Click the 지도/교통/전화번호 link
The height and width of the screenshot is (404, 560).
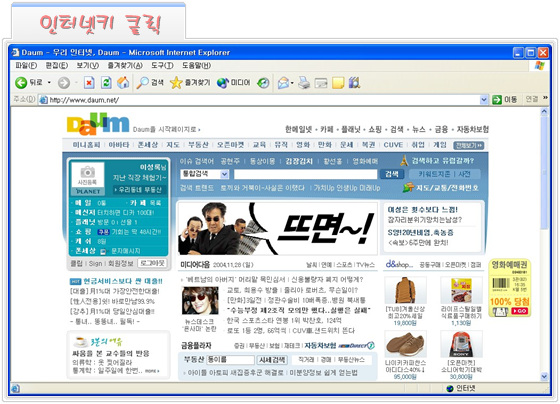447,188
